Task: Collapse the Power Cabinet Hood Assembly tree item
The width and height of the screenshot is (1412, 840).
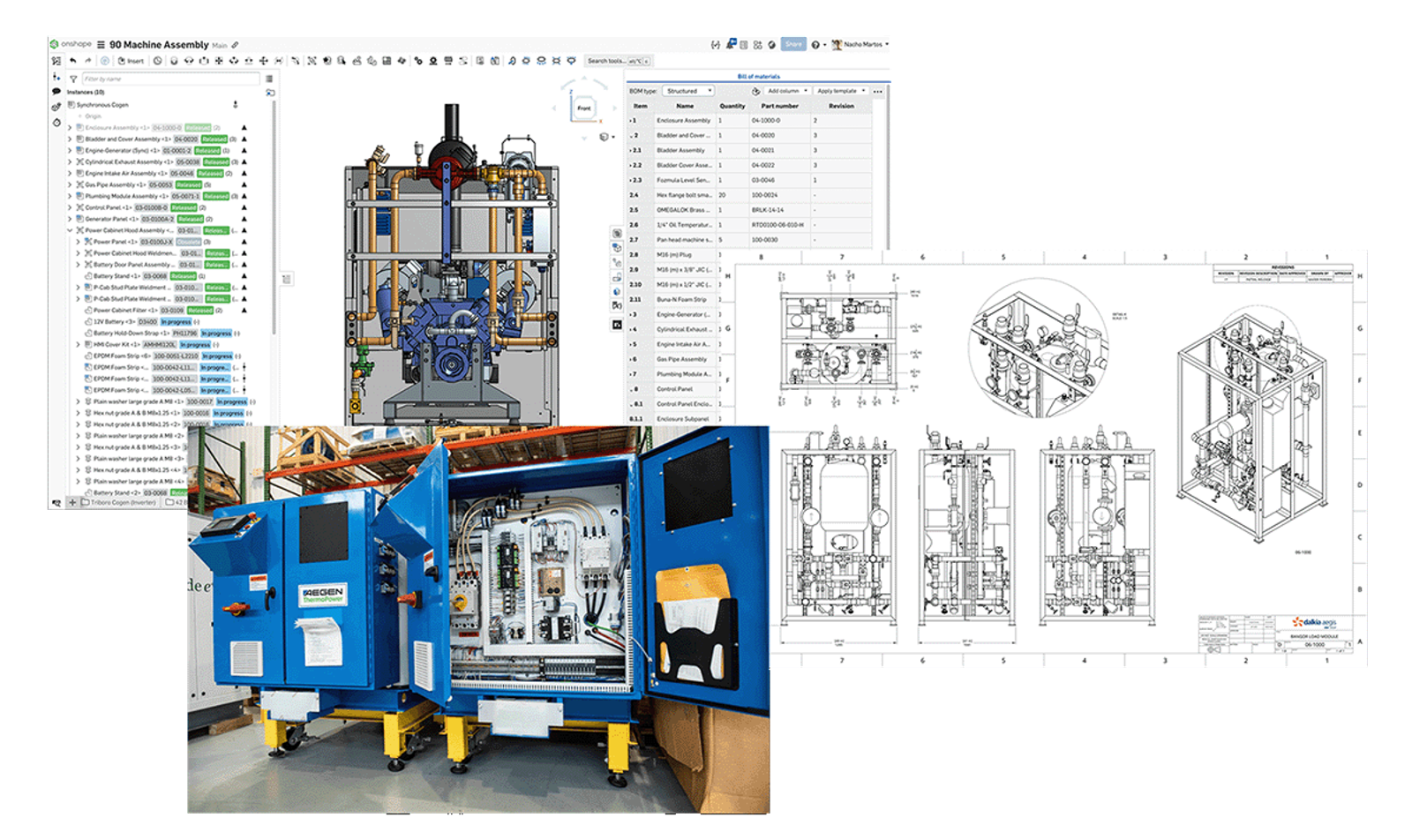Action: [70, 230]
